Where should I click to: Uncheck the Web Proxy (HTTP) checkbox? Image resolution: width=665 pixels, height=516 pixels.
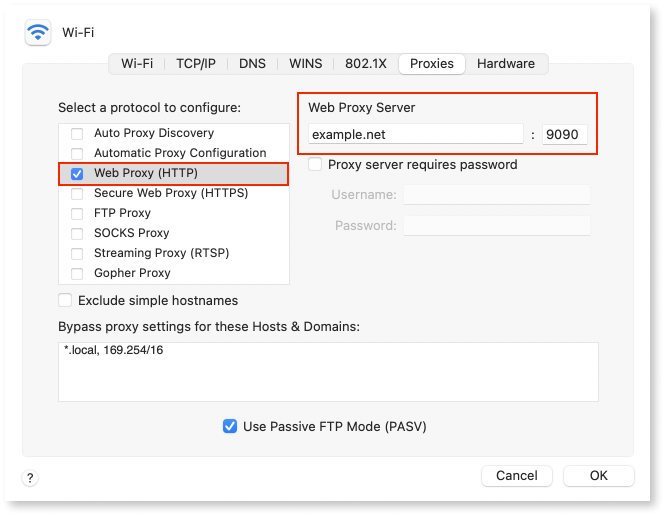pyautogui.click(x=77, y=173)
